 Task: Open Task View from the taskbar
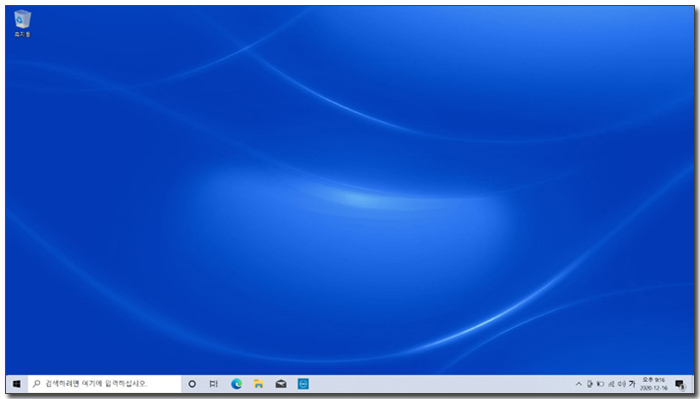tap(214, 384)
